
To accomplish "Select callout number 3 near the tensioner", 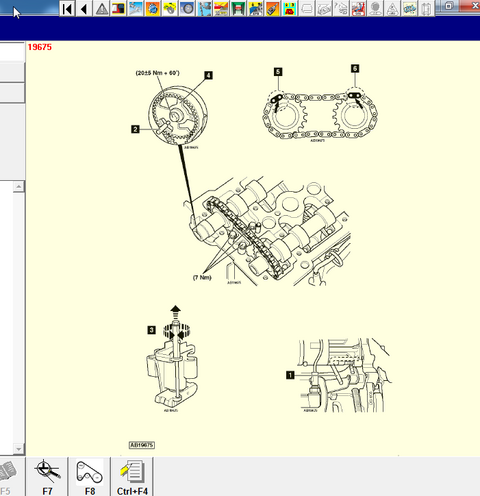I will (x=151, y=330).
